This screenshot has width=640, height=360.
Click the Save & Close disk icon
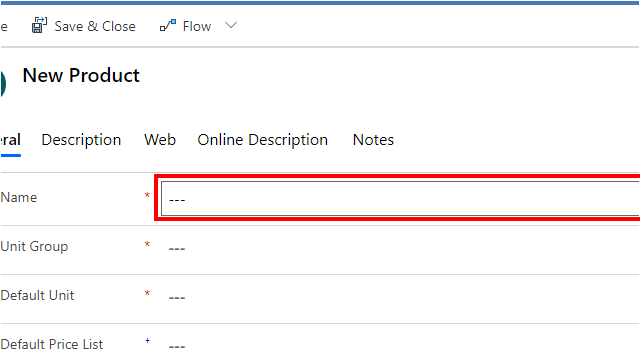[39, 25]
